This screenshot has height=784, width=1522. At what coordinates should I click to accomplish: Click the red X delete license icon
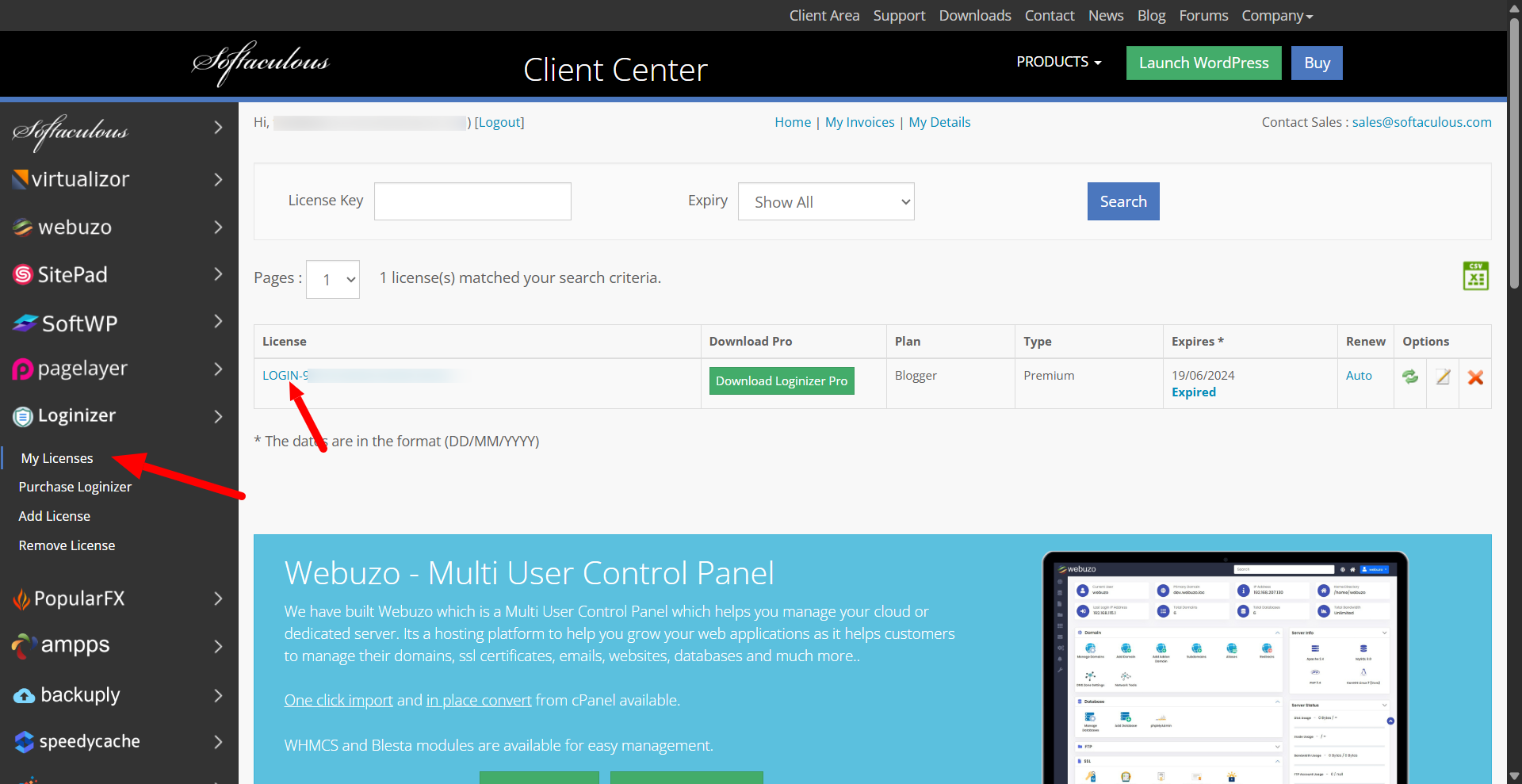point(1475,377)
